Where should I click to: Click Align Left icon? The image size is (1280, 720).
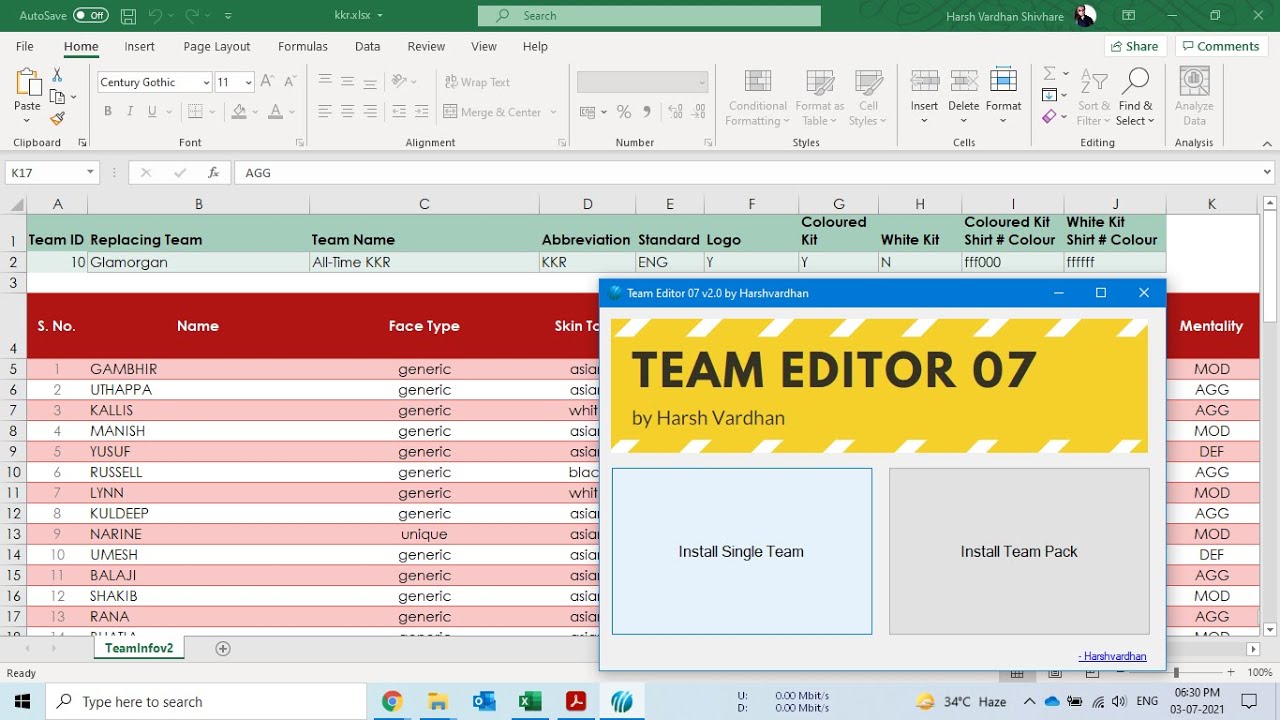click(325, 112)
